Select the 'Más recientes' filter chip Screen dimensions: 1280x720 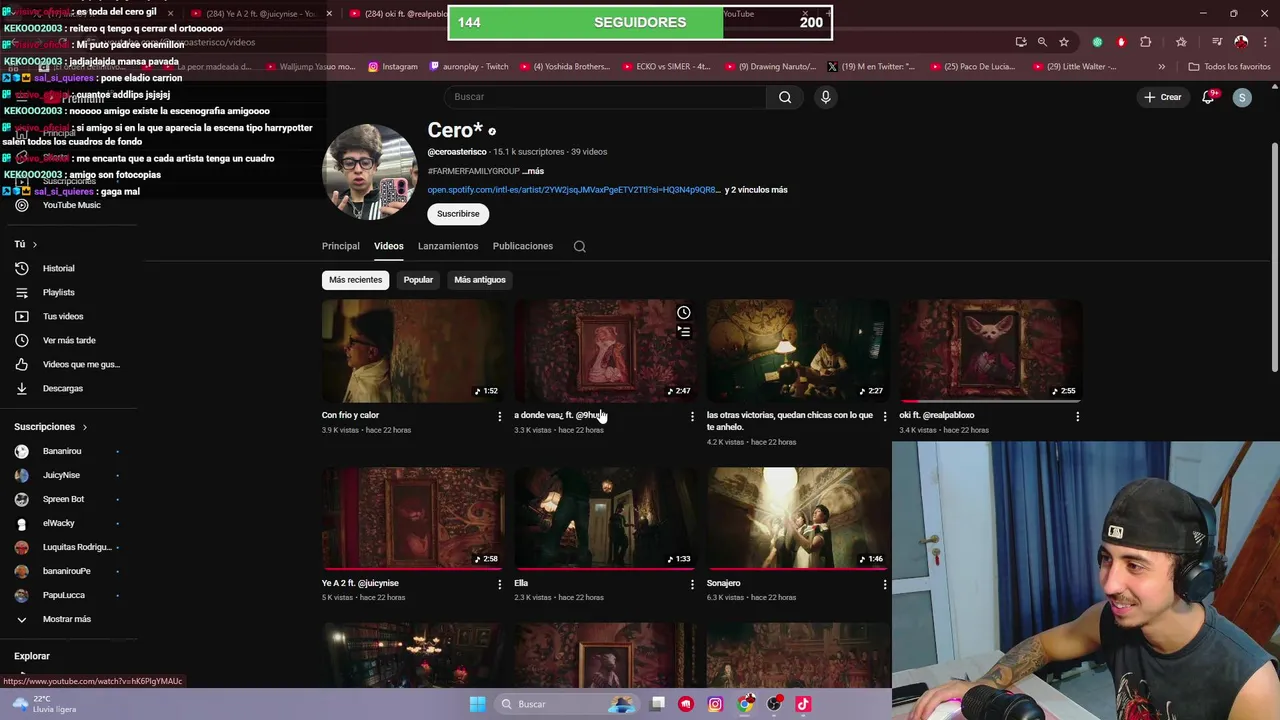(x=356, y=280)
